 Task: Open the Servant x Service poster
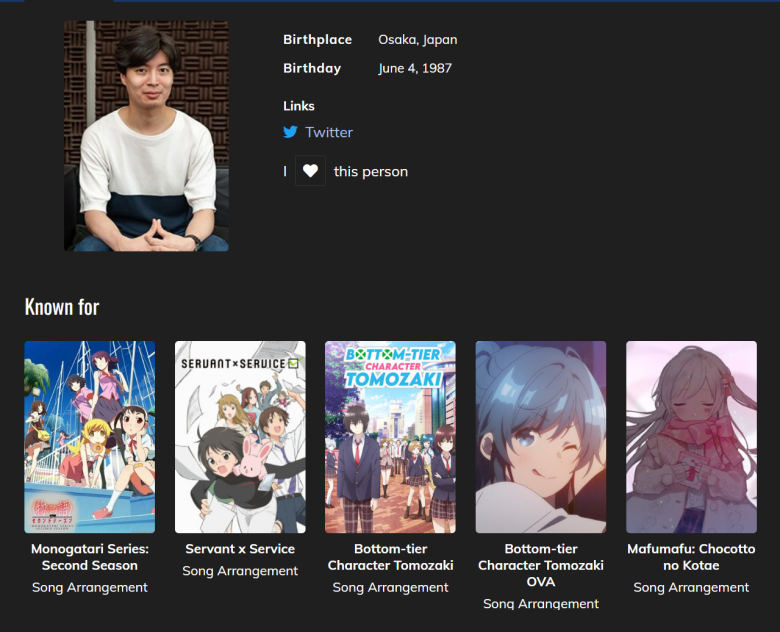pos(240,437)
